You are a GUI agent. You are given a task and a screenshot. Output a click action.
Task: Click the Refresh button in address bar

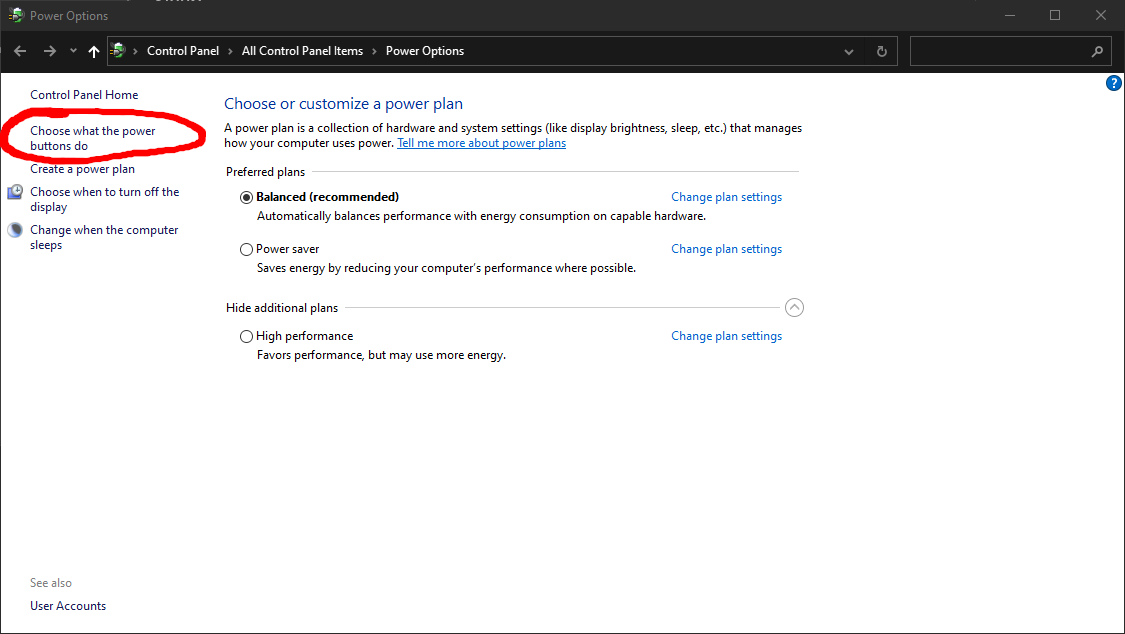(x=881, y=51)
